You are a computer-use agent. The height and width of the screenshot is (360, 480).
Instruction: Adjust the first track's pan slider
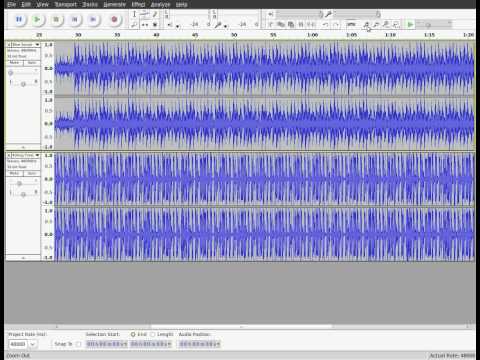point(23,83)
